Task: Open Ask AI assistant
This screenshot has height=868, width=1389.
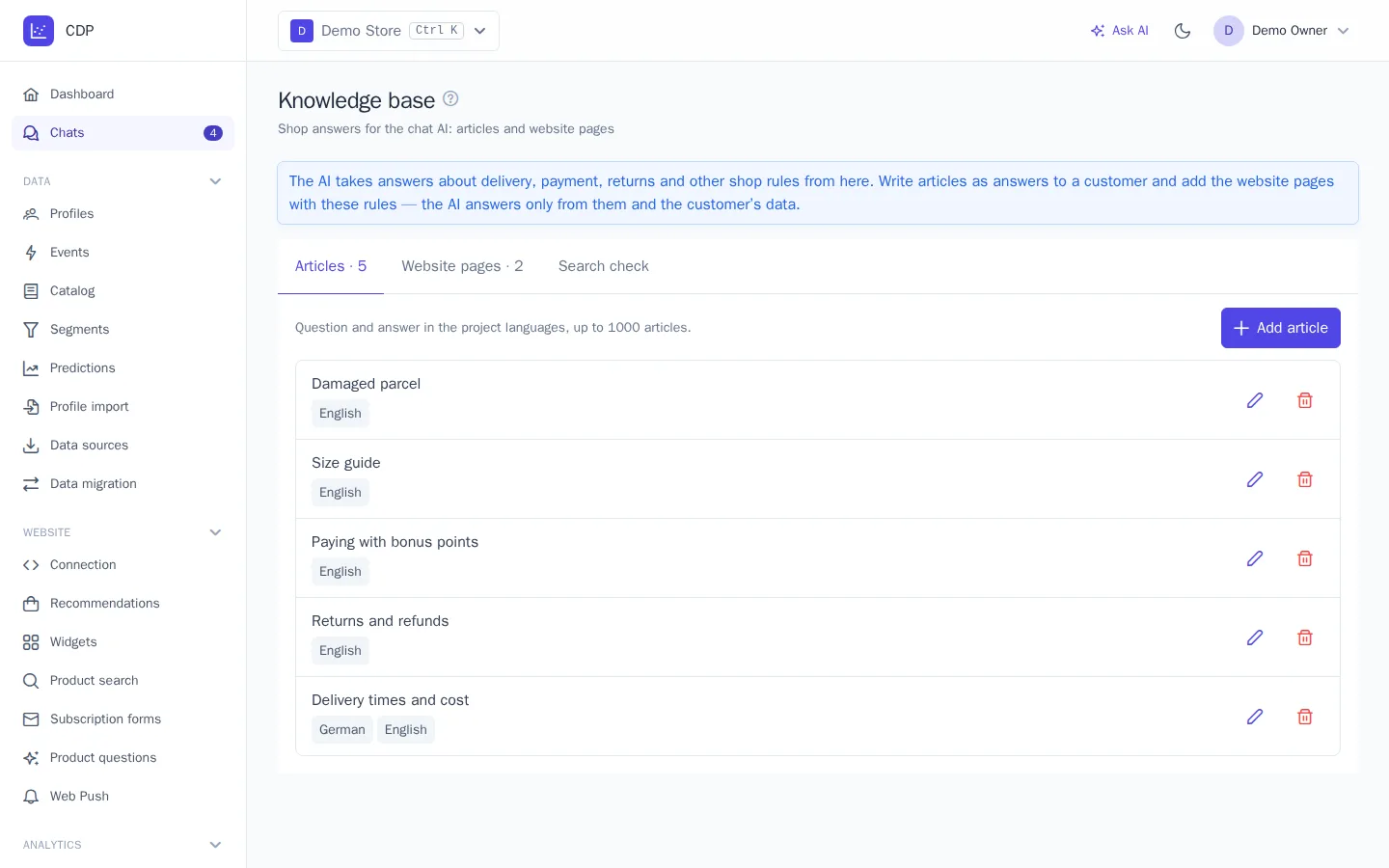Action: click(1119, 31)
